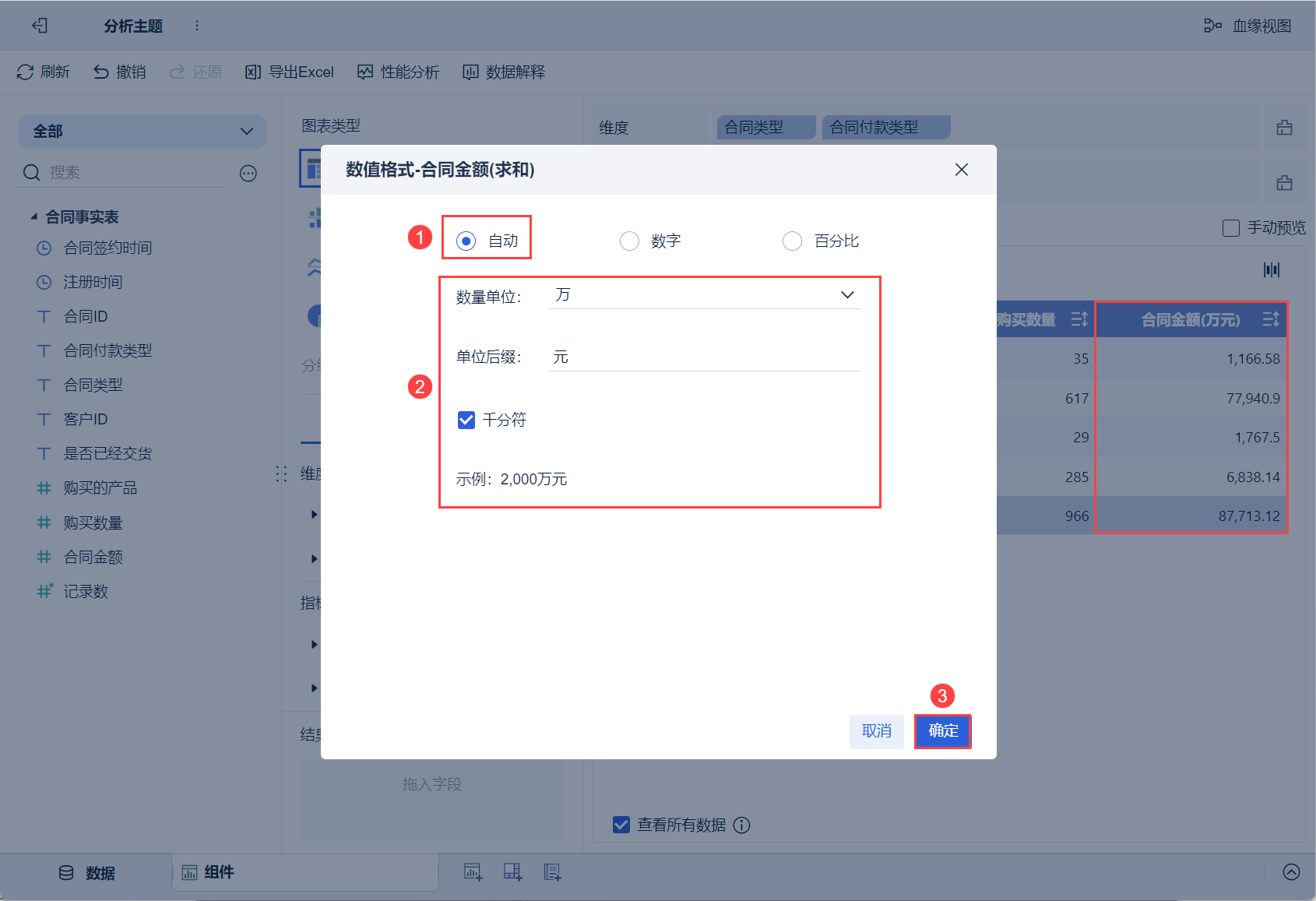Enable the 手动预览 checkbox
This screenshot has height=901, width=1316.
1231,228
